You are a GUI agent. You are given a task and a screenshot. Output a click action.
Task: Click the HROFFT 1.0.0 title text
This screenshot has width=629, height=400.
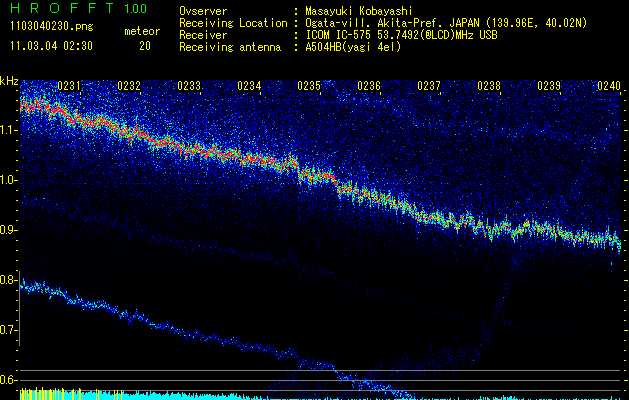[79, 8]
